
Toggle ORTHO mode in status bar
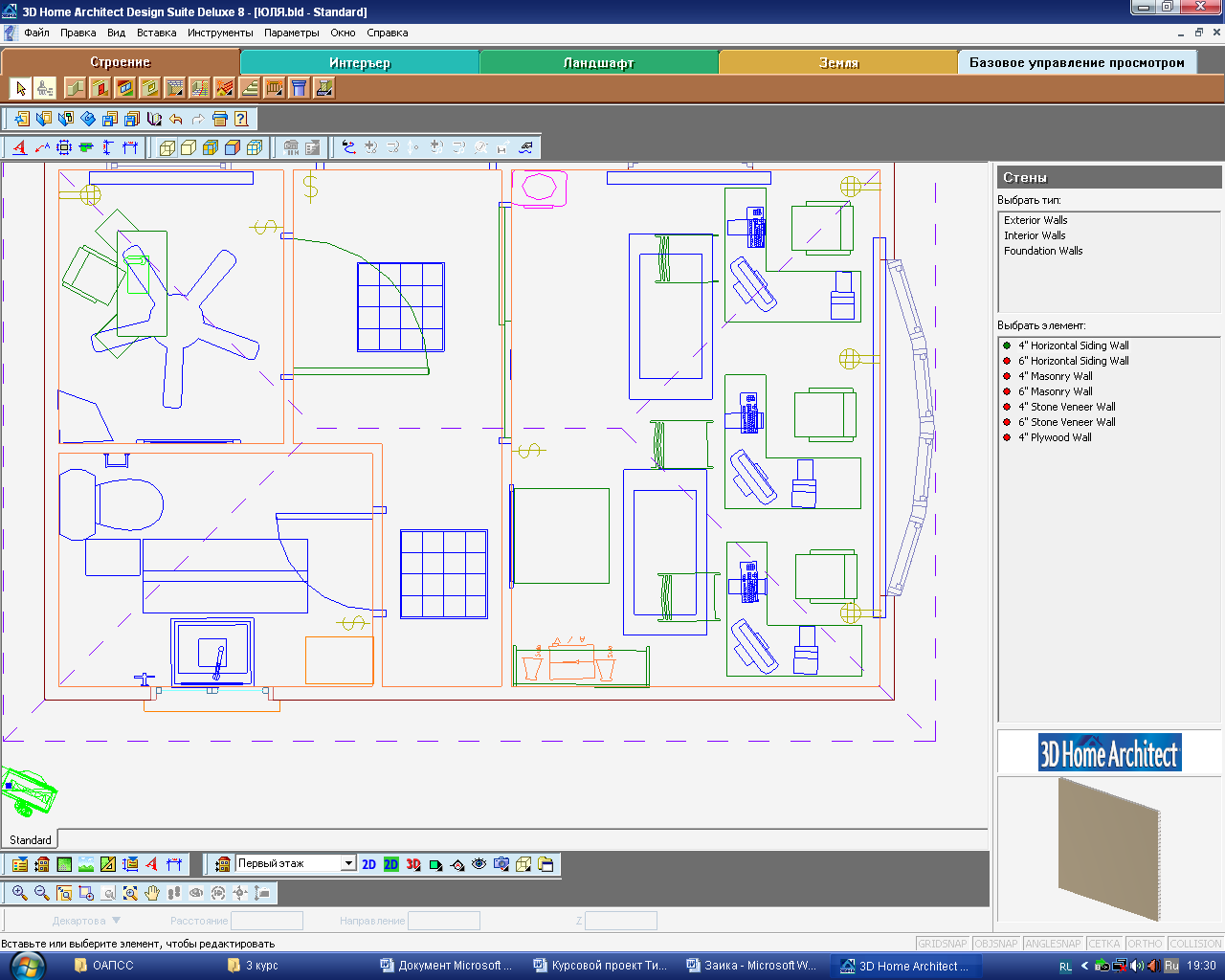pyautogui.click(x=1145, y=944)
